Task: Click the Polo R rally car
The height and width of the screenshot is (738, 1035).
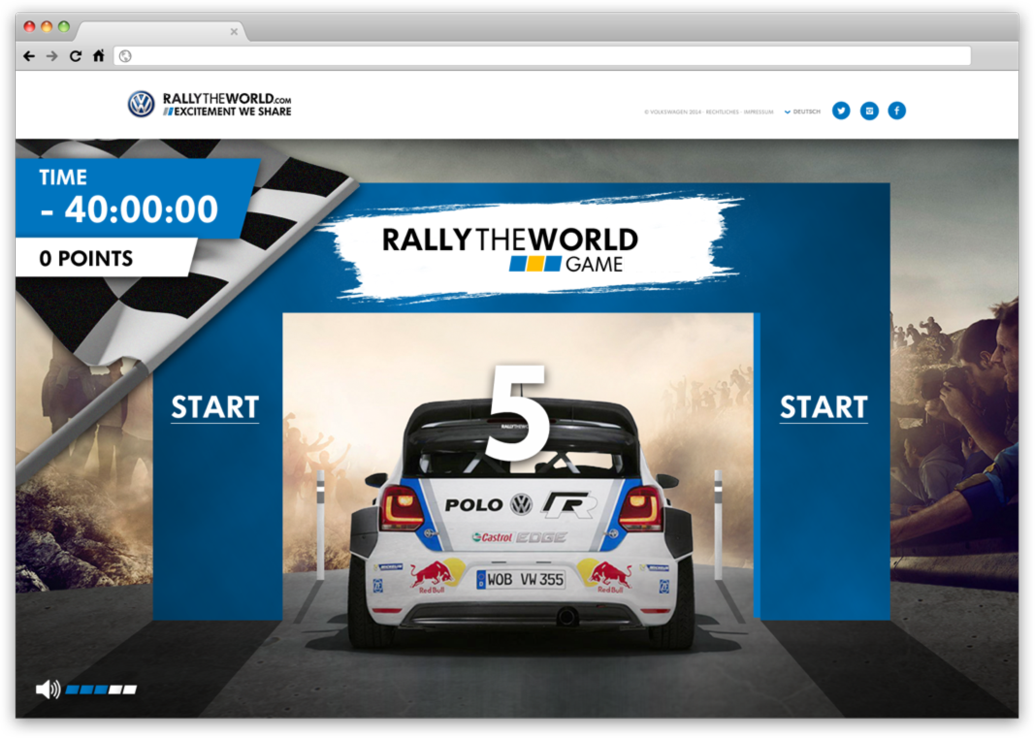Action: pos(519,540)
